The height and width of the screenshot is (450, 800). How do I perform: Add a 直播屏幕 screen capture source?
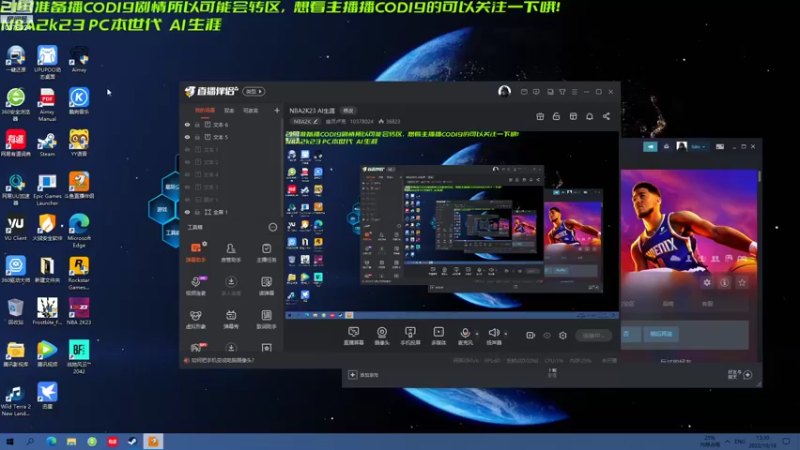coord(354,336)
